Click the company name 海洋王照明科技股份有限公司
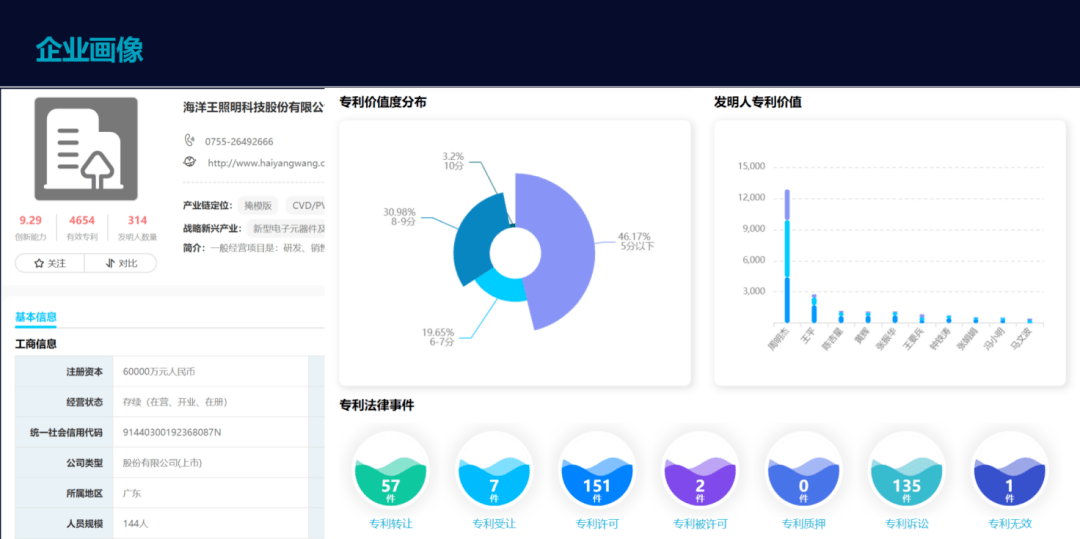 coord(253,107)
